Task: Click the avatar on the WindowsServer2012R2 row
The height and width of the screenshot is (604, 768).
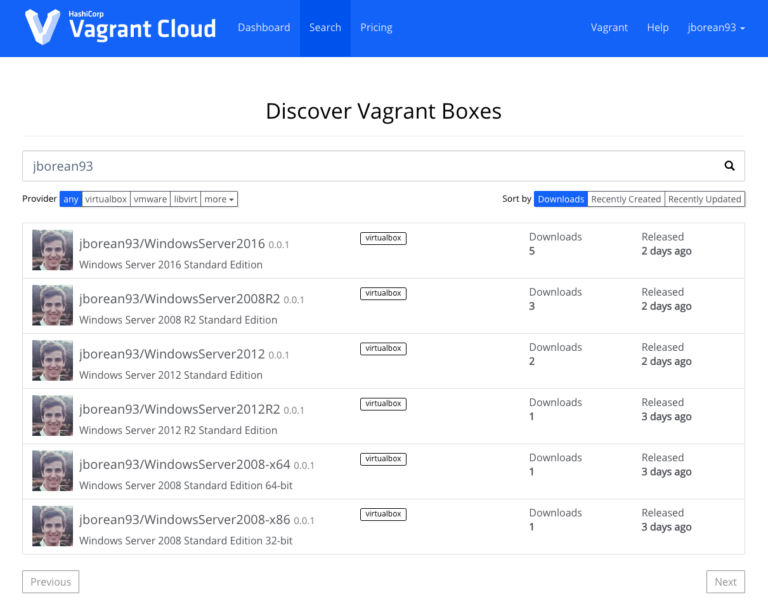Action: (52, 416)
